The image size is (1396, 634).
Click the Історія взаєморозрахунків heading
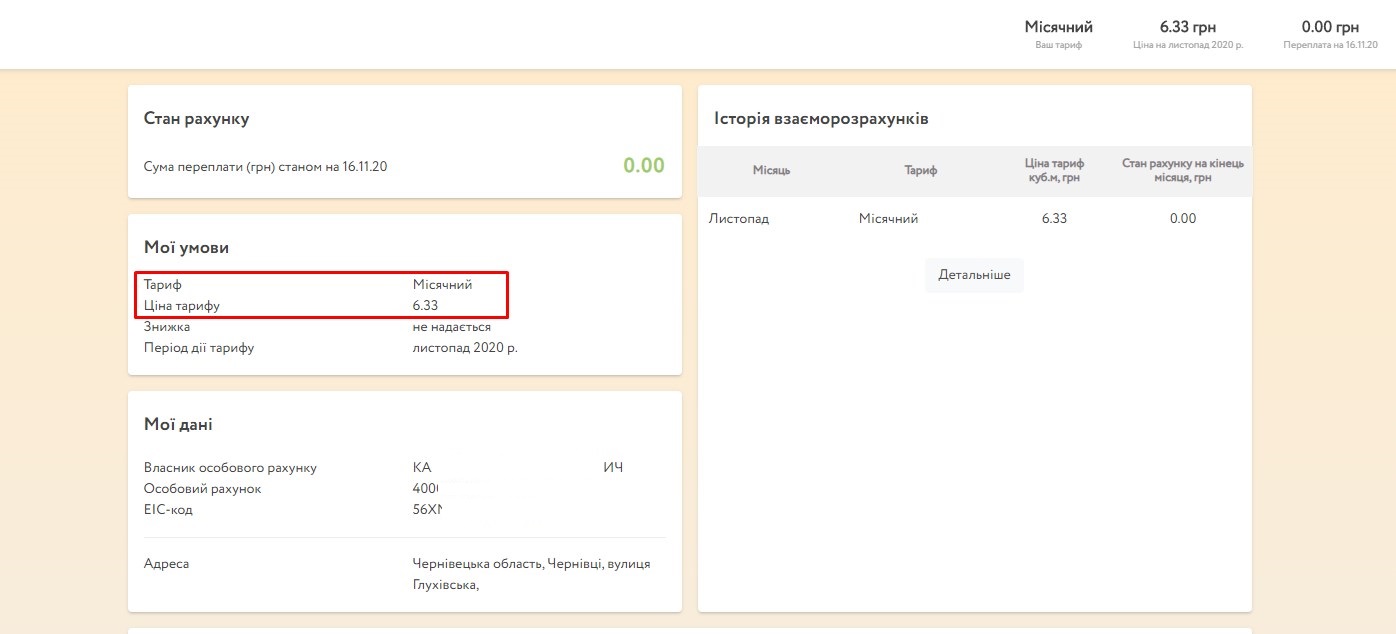821,119
